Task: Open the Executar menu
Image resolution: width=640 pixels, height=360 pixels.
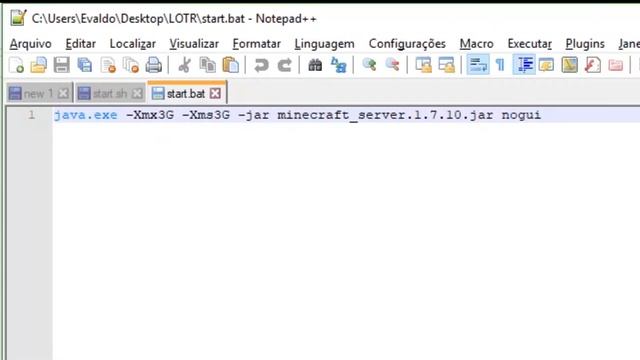Action: click(529, 44)
